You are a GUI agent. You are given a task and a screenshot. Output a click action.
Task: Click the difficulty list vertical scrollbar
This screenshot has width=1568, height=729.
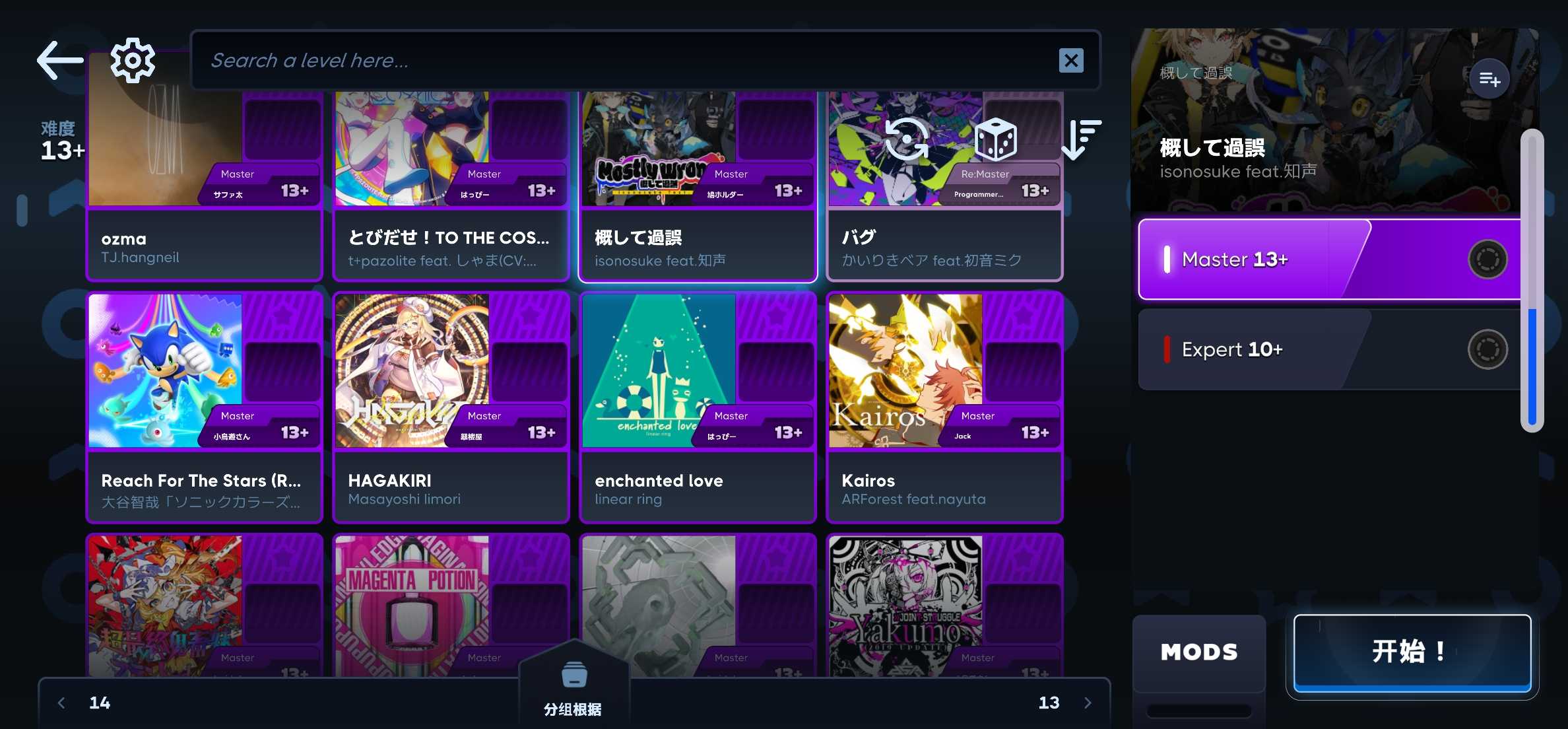tap(1532, 281)
